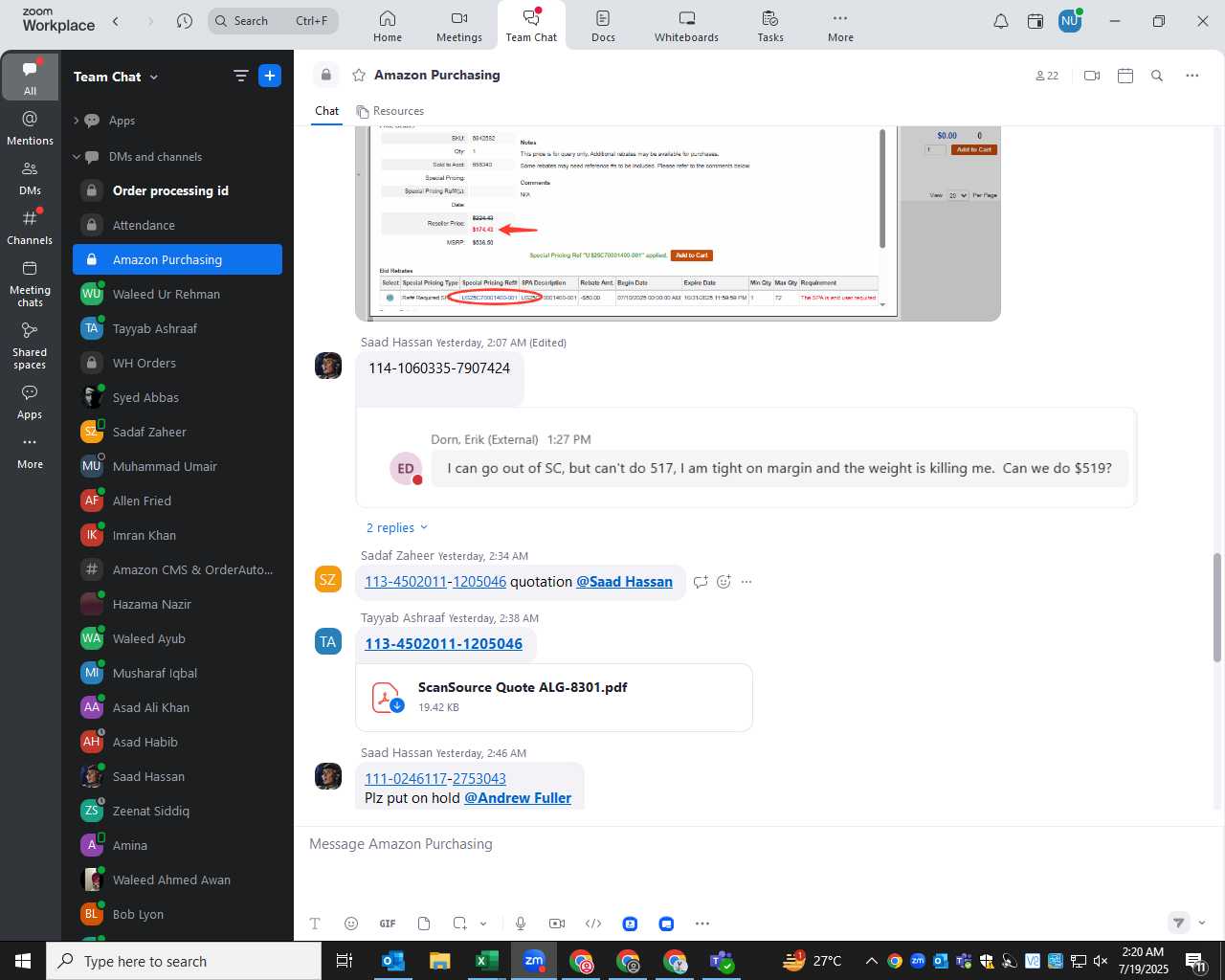This screenshot has width=1225, height=980.
Task: Open chat with Waleed Ur Rehman
Action: pyautogui.click(x=177, y=294)
